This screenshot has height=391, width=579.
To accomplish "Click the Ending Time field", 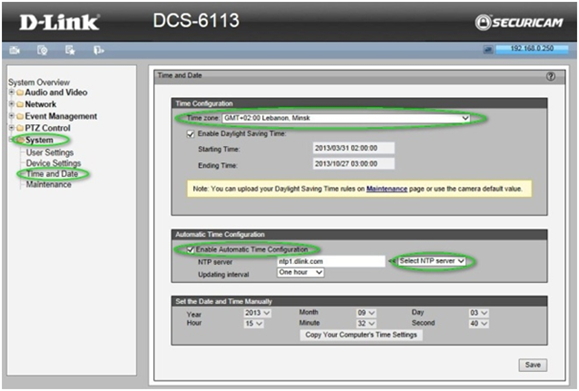I will pyautogui.click(x=353, y=164).
